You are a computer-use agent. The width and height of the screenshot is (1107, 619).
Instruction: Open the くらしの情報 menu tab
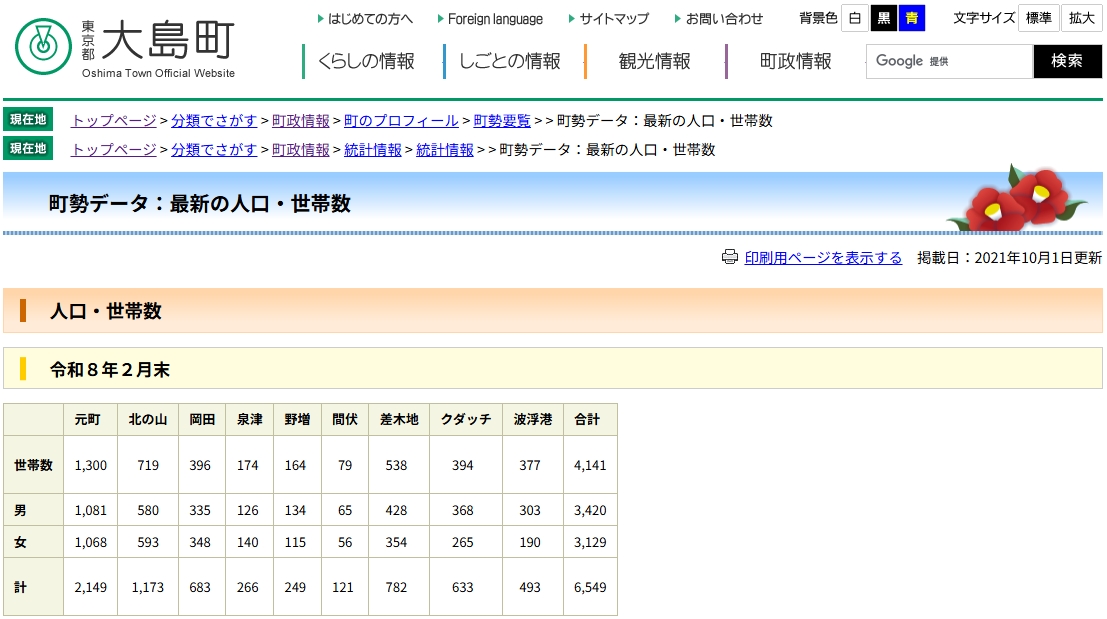[x=366, y=61]
